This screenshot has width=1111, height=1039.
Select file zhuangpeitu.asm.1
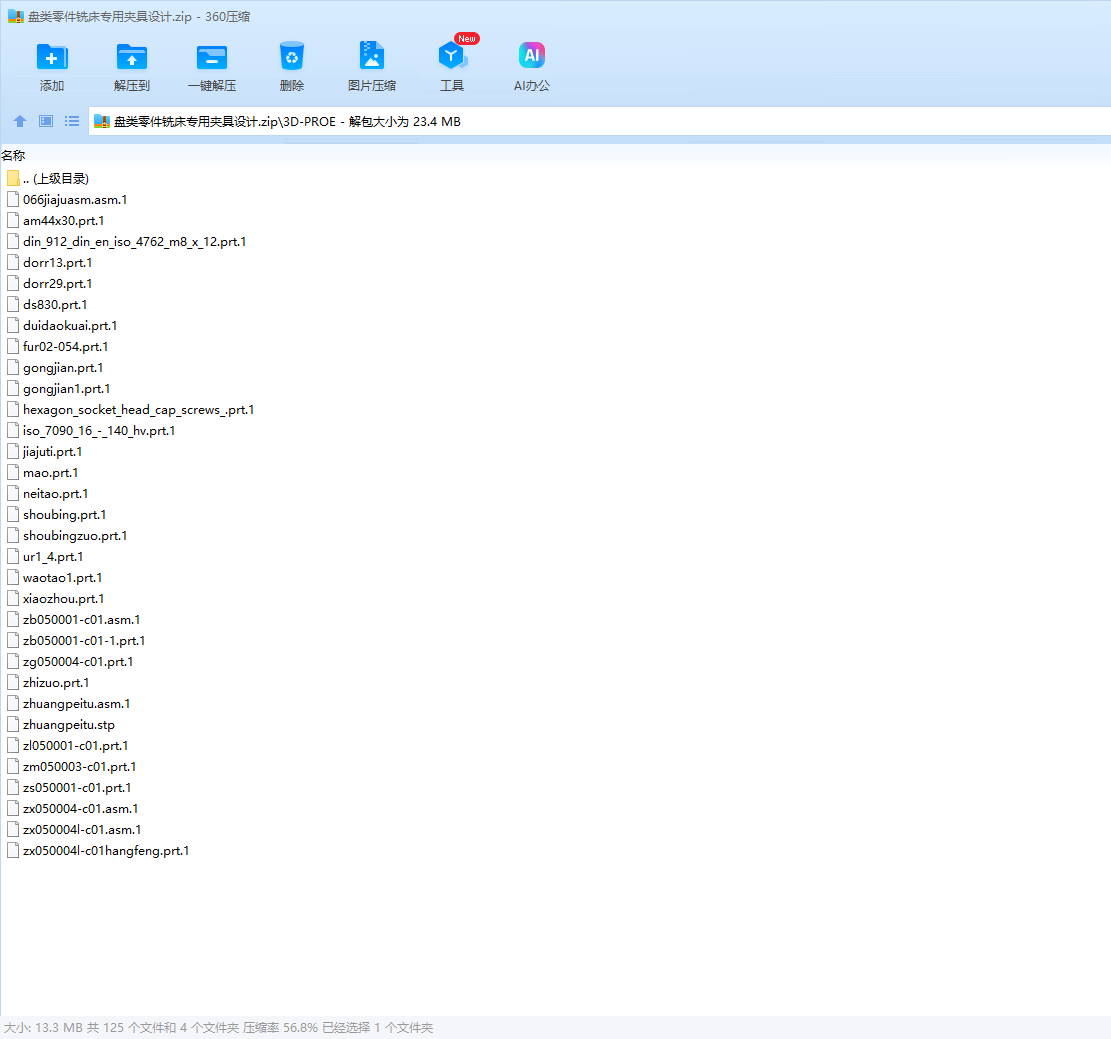(69, 704)
